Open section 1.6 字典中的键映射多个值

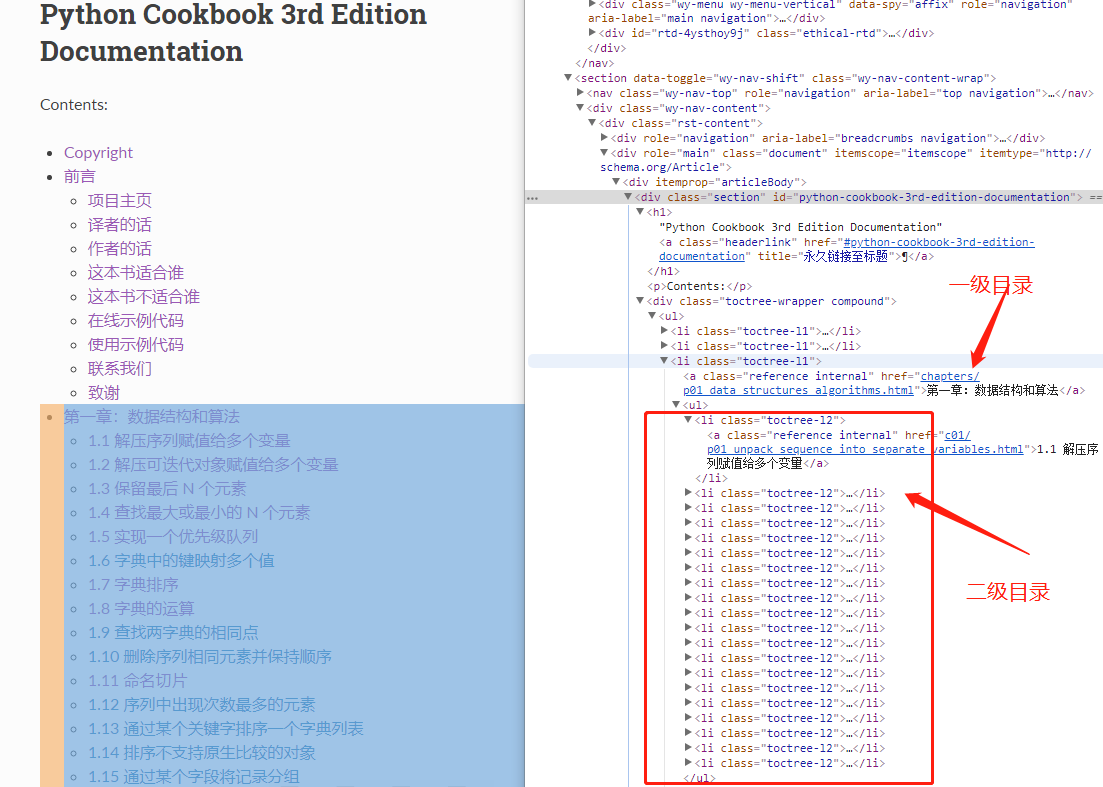pos(181,560)
